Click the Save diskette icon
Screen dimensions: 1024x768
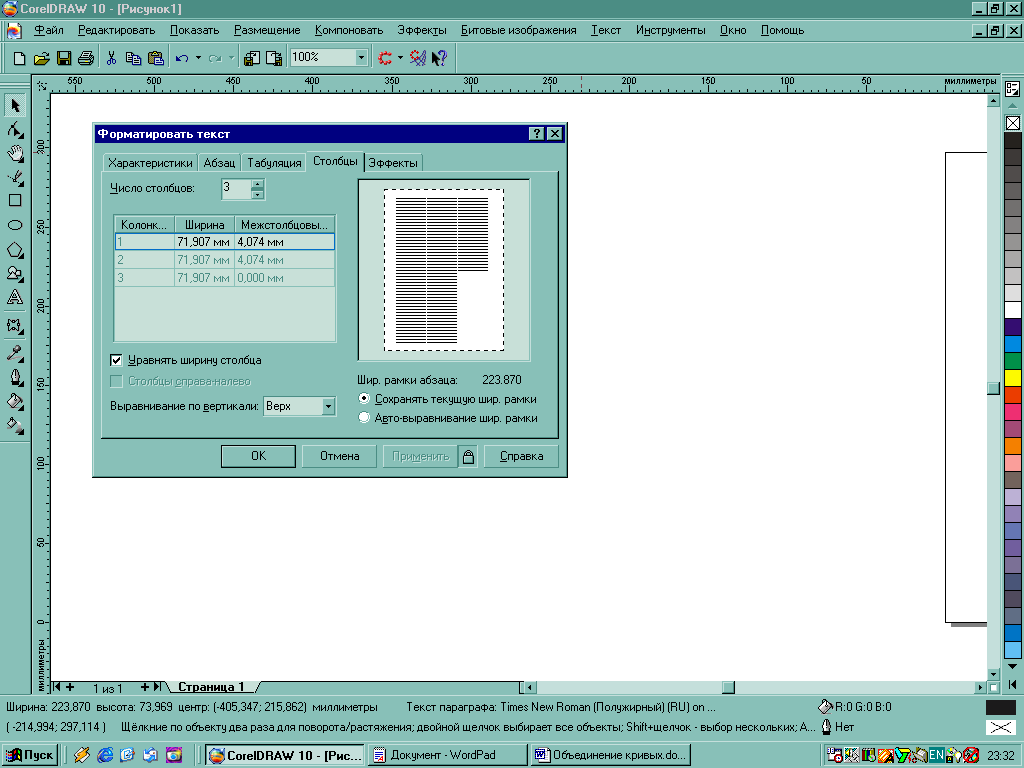click(x=64, y=58)
